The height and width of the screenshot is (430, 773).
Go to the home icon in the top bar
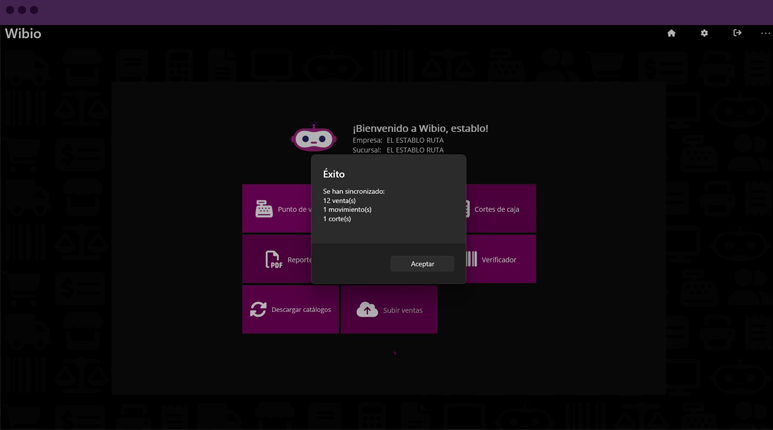click(671, 33)
